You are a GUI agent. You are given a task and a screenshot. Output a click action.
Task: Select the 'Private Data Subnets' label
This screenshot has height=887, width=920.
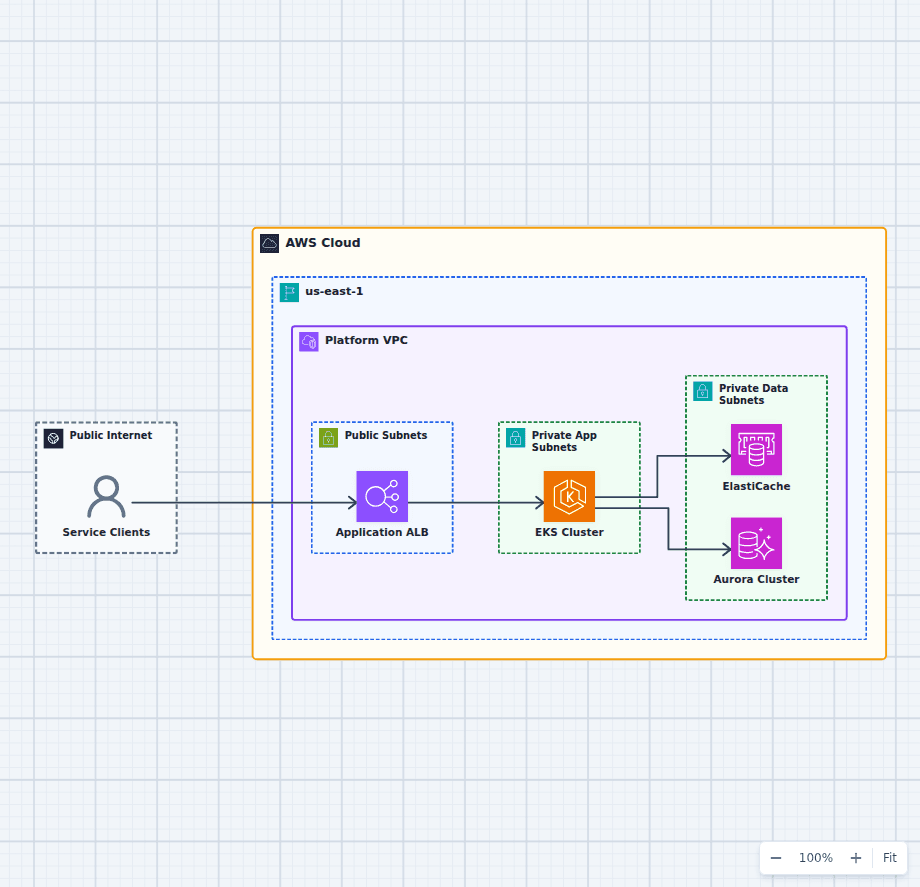point(753,394)
